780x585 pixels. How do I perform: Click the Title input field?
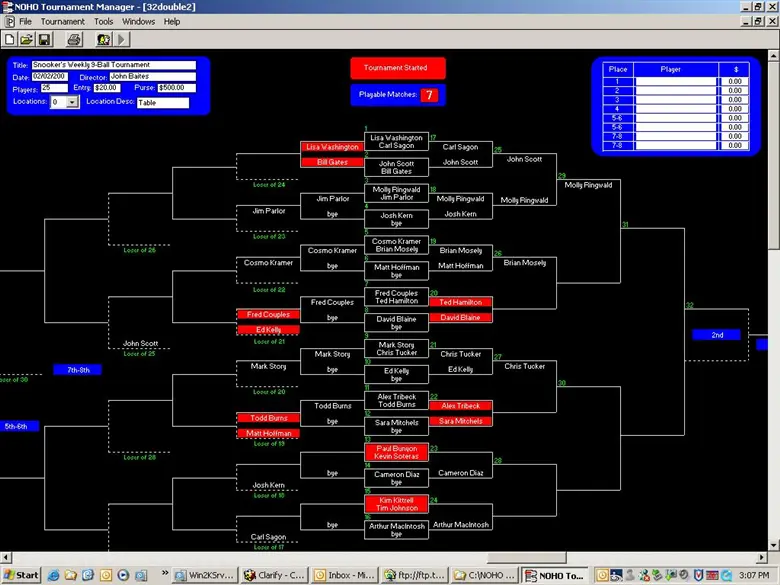pos(114,65)
